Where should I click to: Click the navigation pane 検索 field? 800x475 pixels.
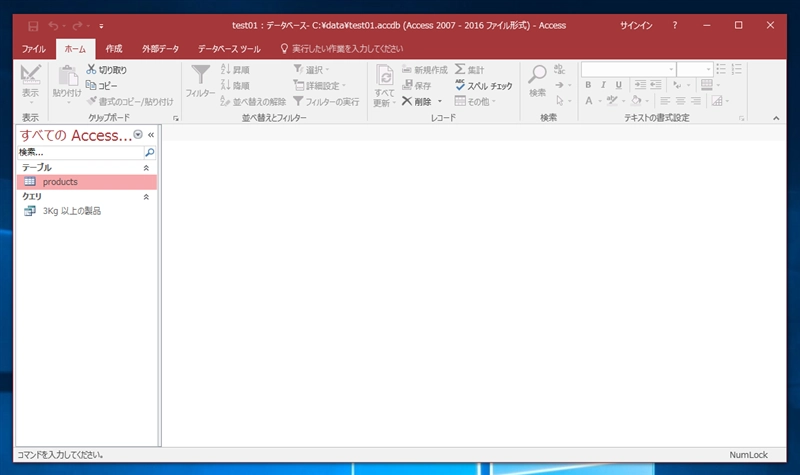(x=81, y=152)
